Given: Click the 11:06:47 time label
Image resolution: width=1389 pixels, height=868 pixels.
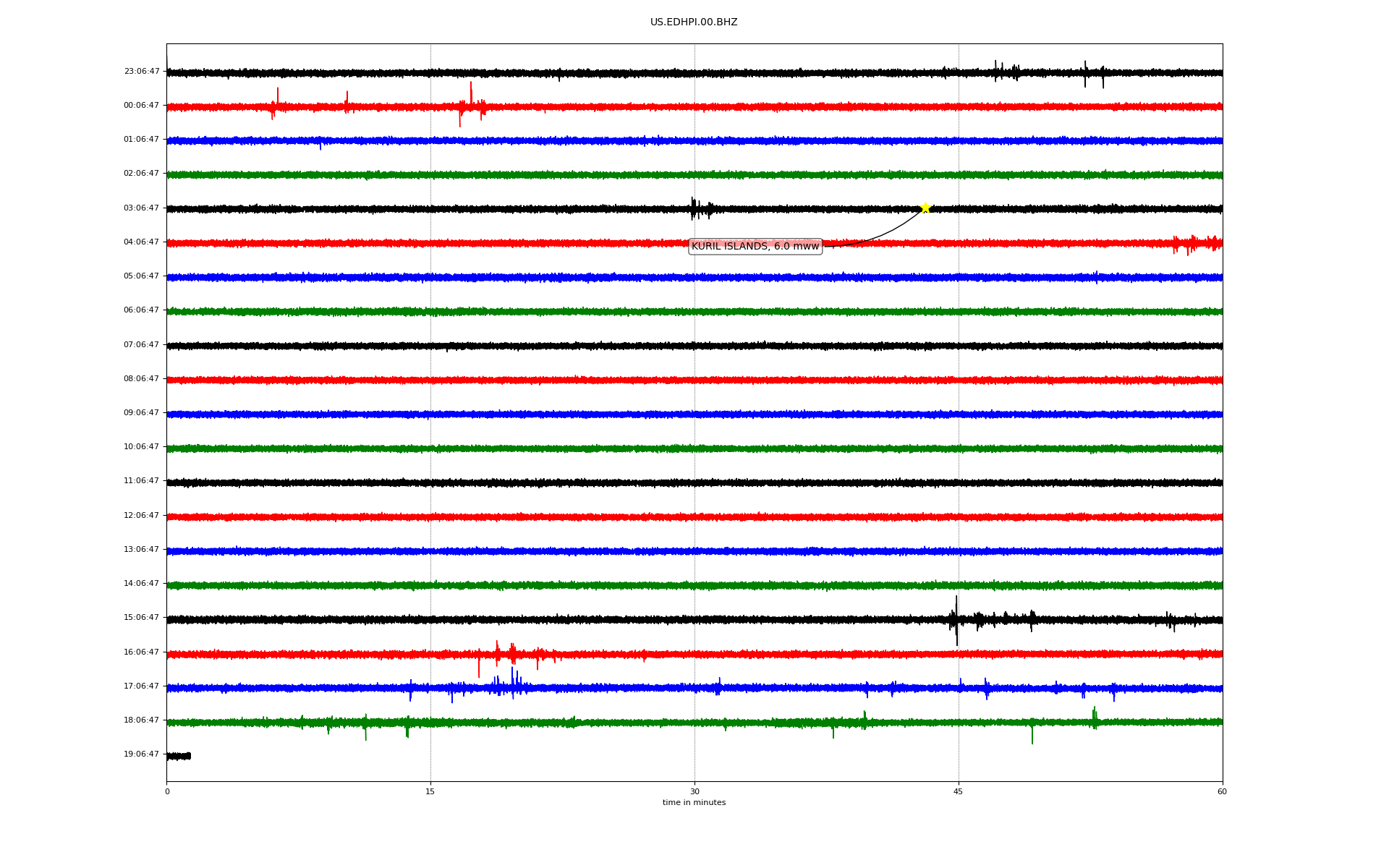Looking at the screenshot, I should 142,481.
